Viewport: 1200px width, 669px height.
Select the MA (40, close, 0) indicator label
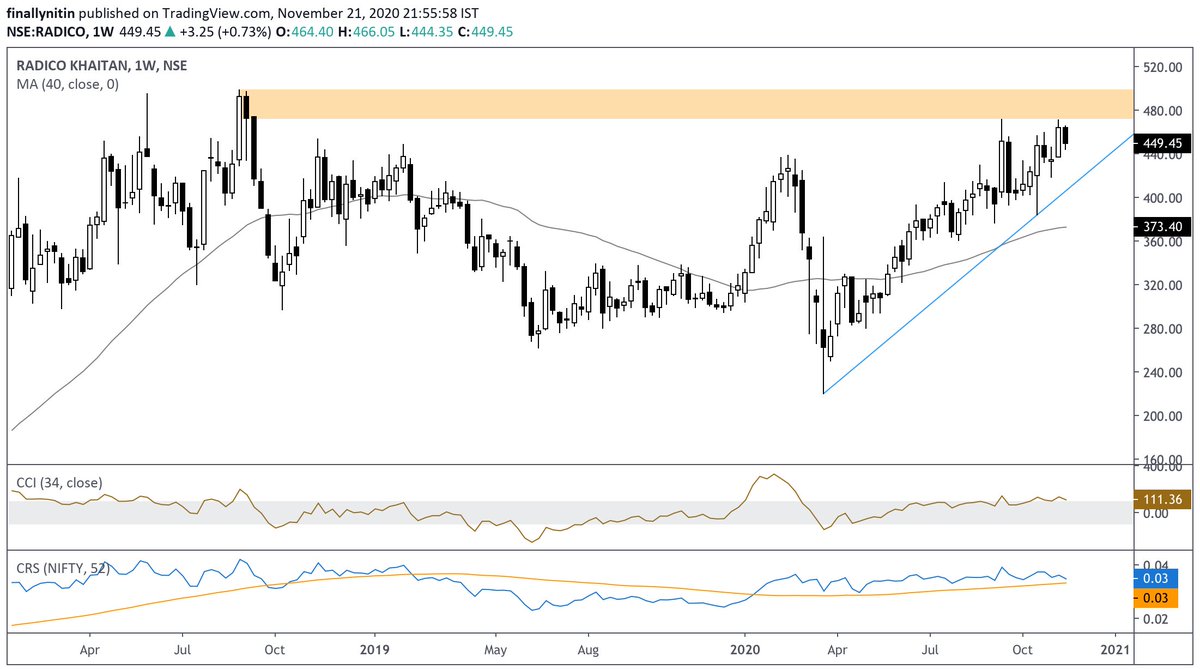tap(67, 84)
